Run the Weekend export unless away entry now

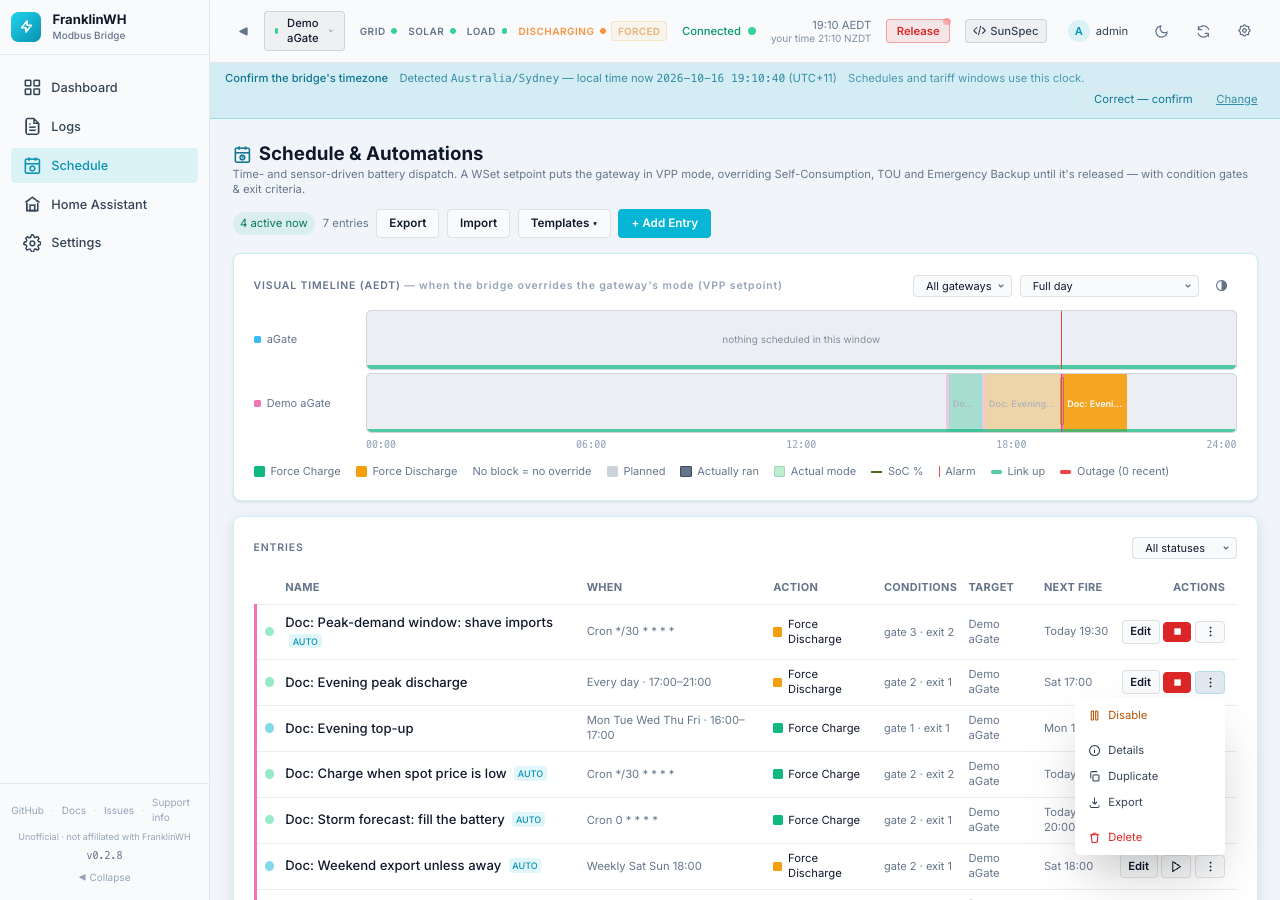(1176, 867)
